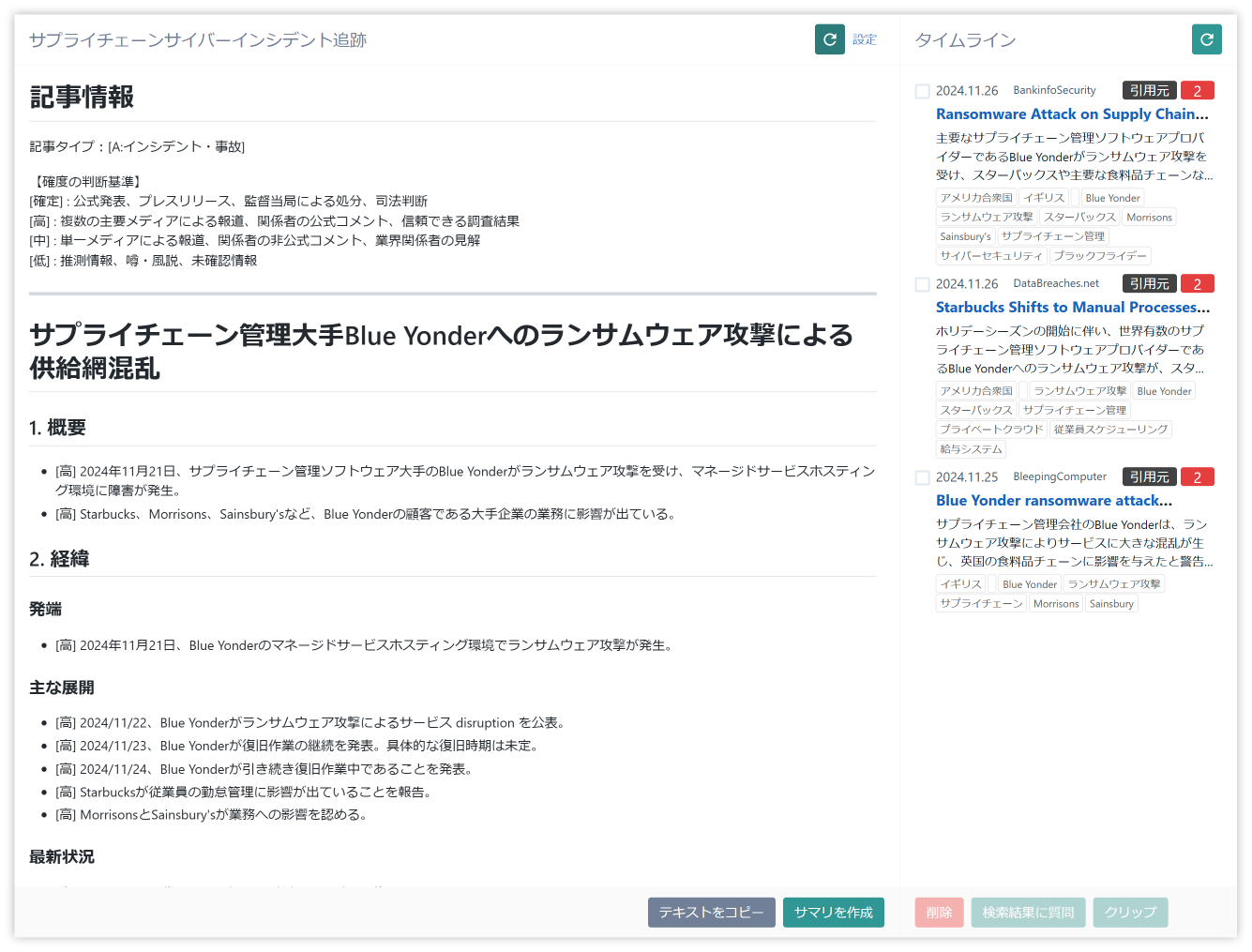Select Blue Yonder tag in first entry
The width and height of the screenshot is (1252, 952).
1113,198
